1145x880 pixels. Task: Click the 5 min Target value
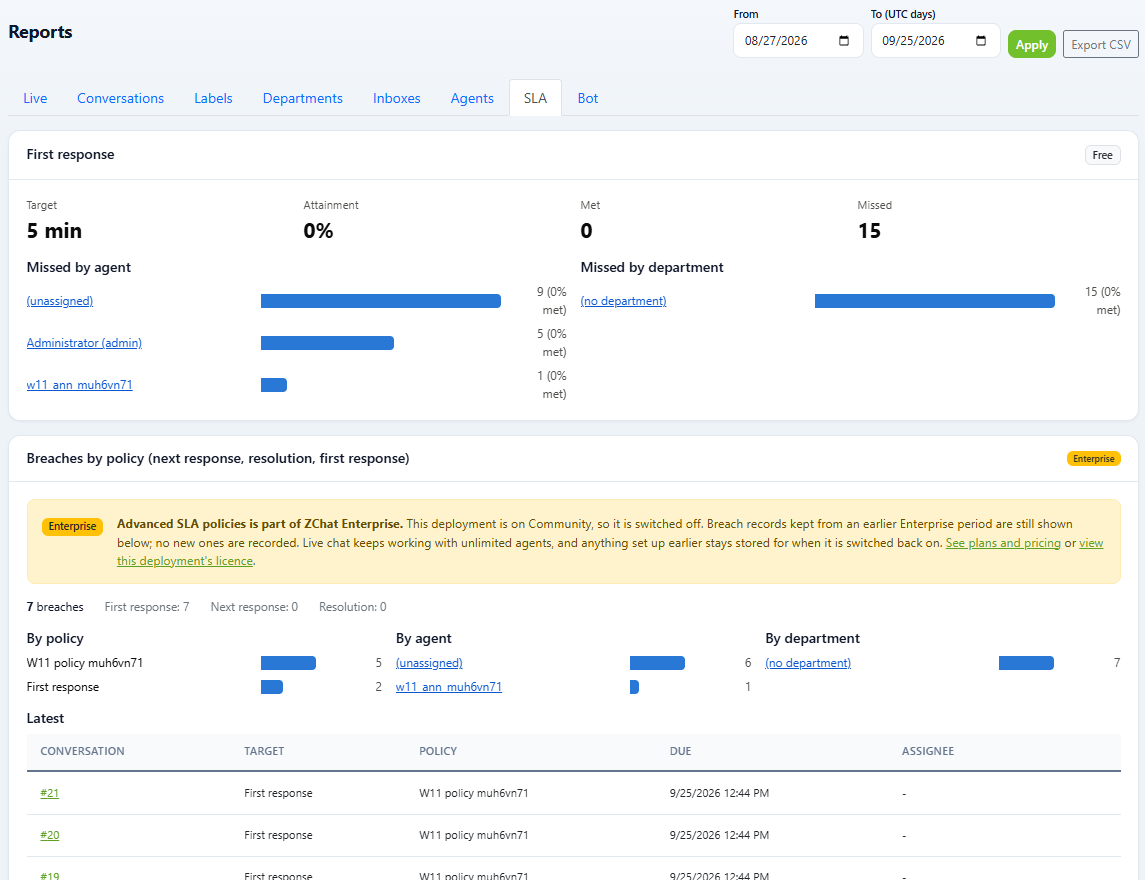(54, 231)
